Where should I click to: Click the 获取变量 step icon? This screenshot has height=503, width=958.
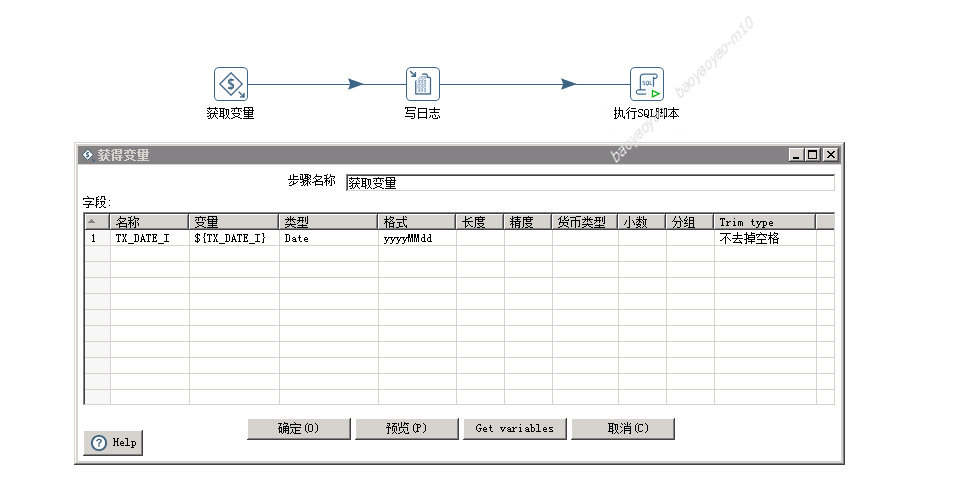(x=231, y=84)
